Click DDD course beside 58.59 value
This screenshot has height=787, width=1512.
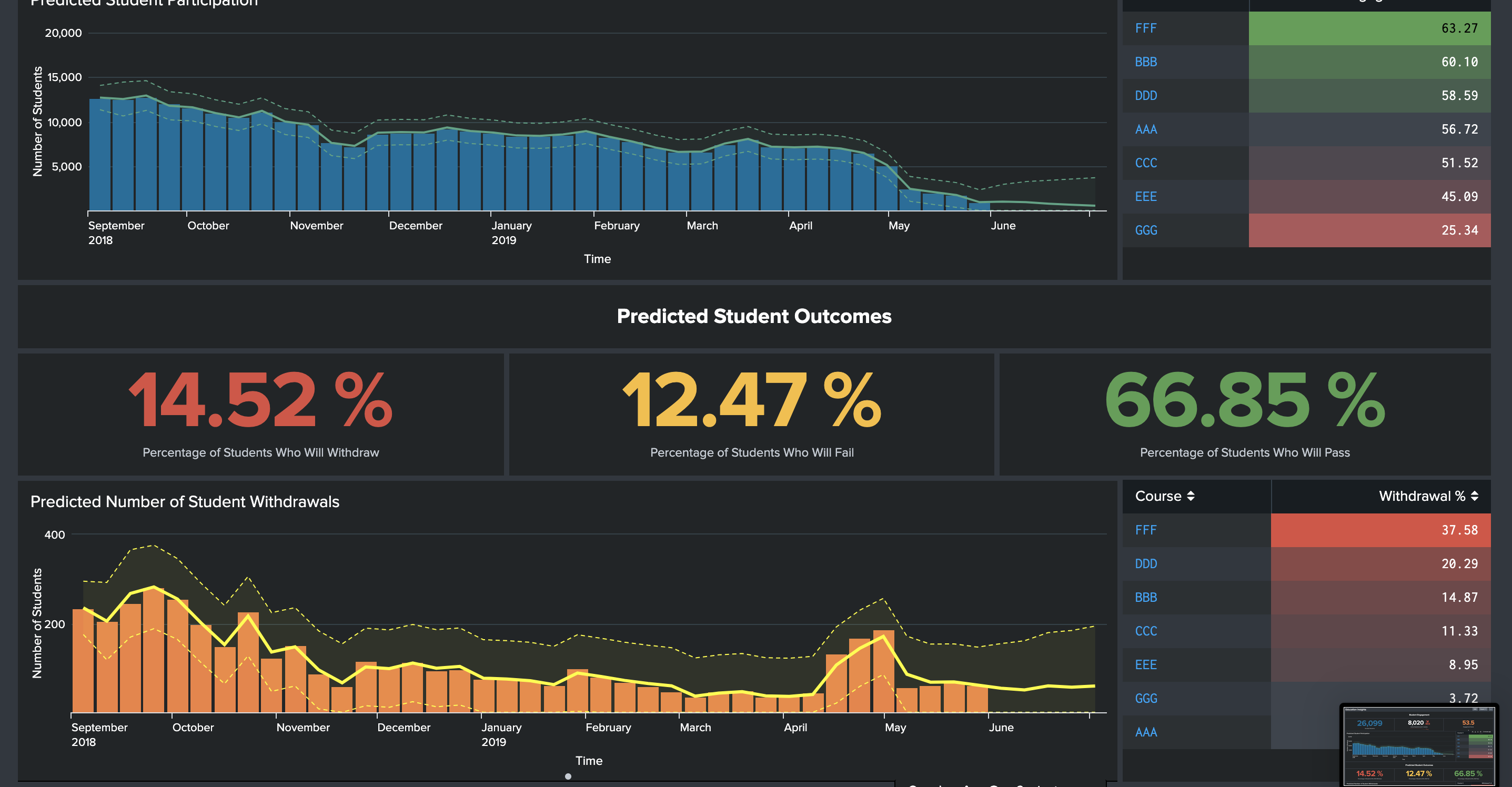[x=1146, y=96]
